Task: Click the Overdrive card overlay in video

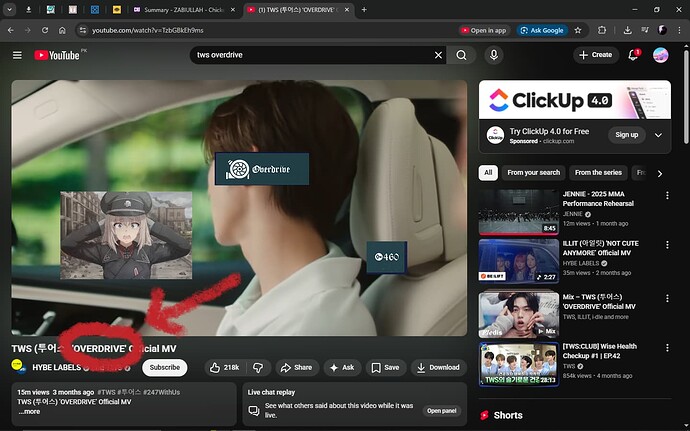Action: point(262,169)
